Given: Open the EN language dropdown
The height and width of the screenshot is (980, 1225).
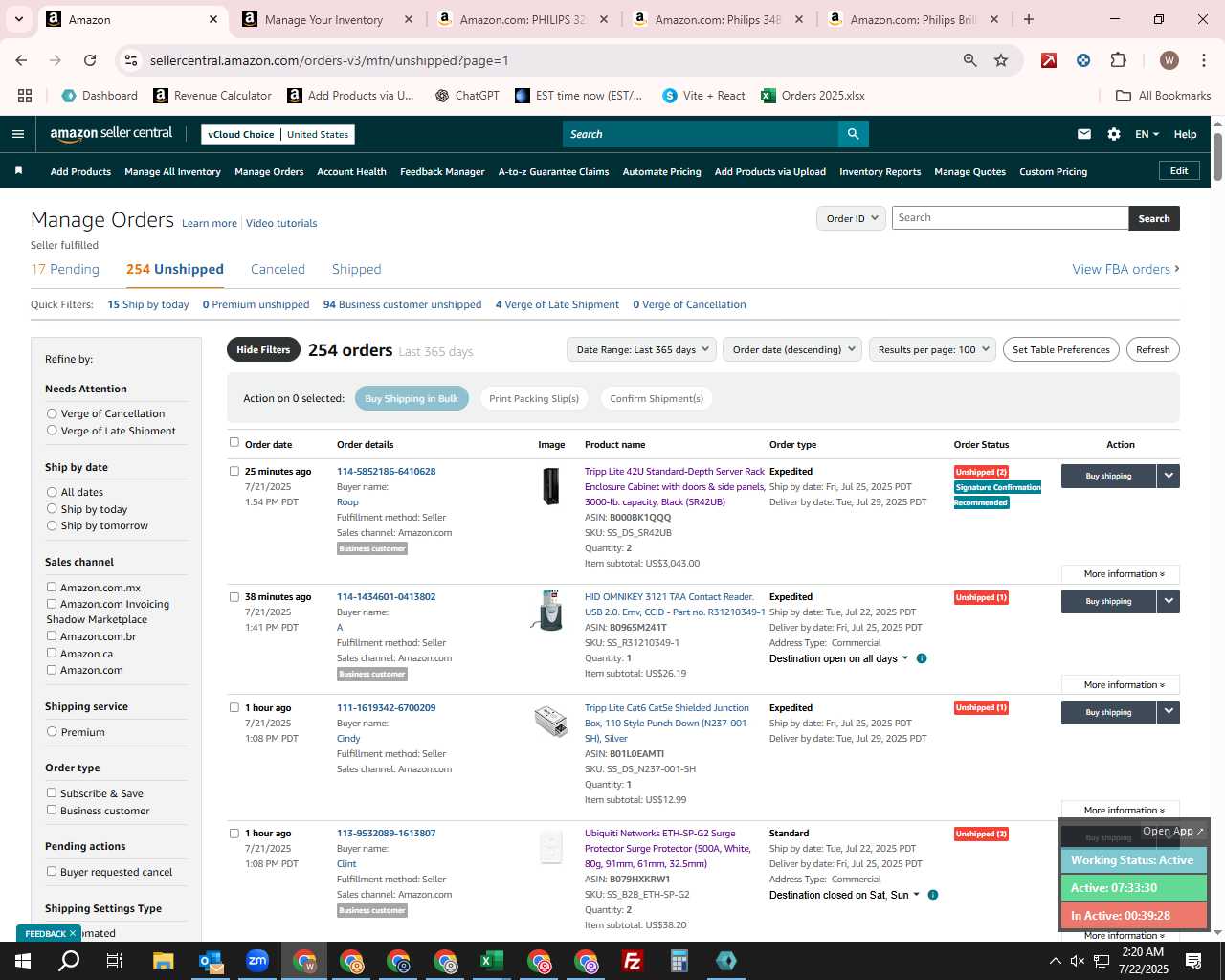Looking at the screenshot, I should coord(1147,134).
